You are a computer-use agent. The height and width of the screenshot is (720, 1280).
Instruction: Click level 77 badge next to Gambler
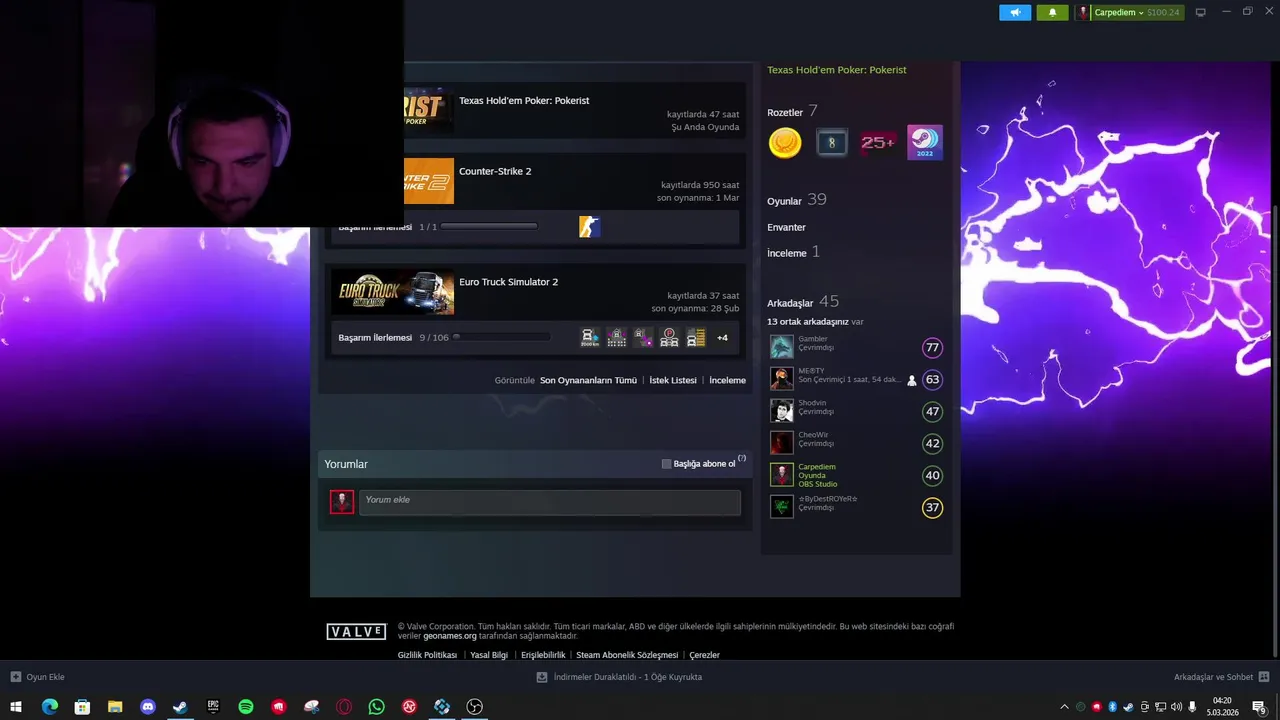click(x=932, y=348)
